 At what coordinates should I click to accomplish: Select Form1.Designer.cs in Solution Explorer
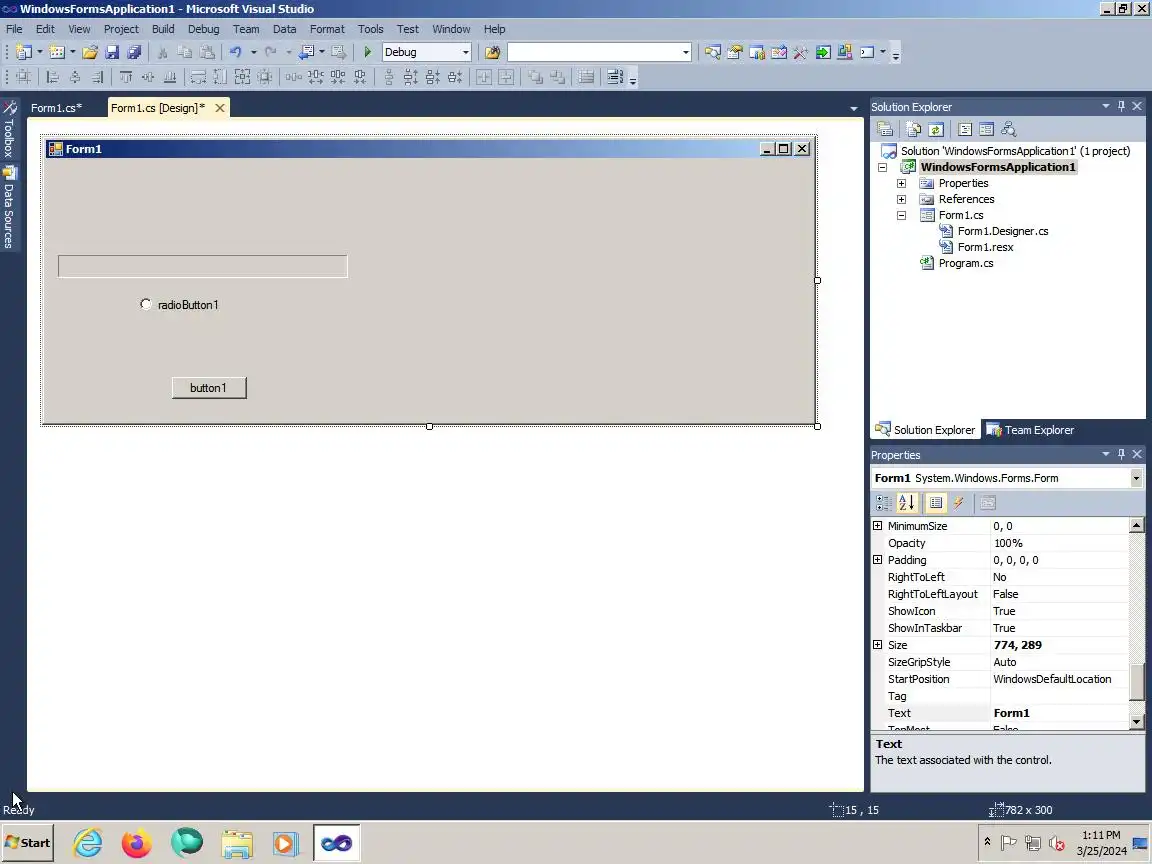click(1002, 231)
